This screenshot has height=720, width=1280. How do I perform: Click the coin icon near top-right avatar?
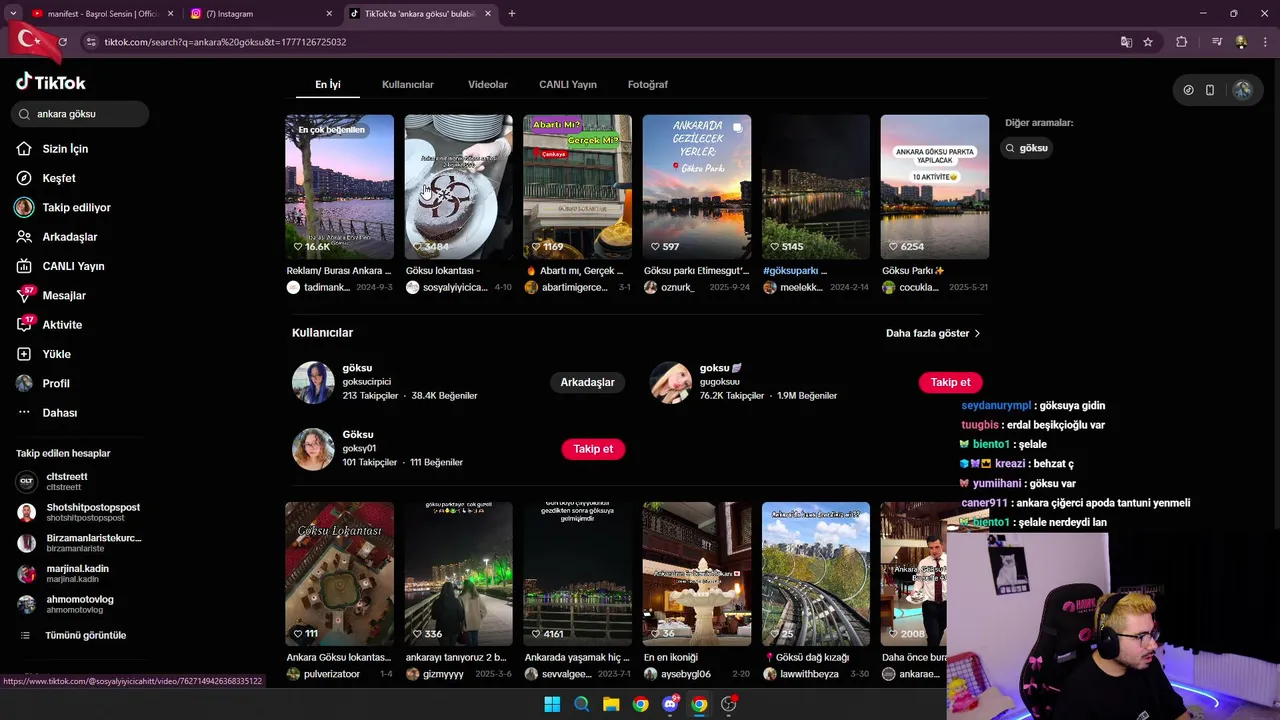1188,90
